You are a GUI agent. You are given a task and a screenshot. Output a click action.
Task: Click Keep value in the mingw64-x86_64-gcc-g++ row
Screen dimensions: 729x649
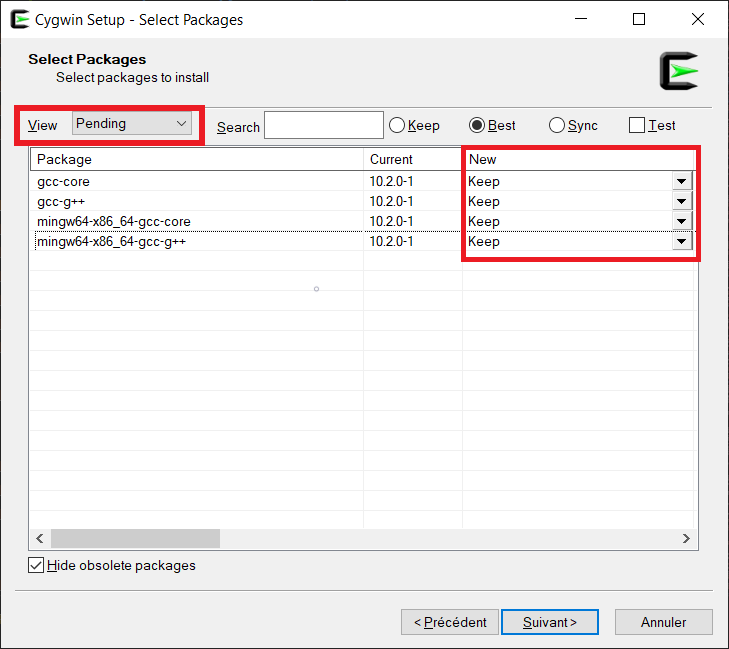[x=484, y=241]
